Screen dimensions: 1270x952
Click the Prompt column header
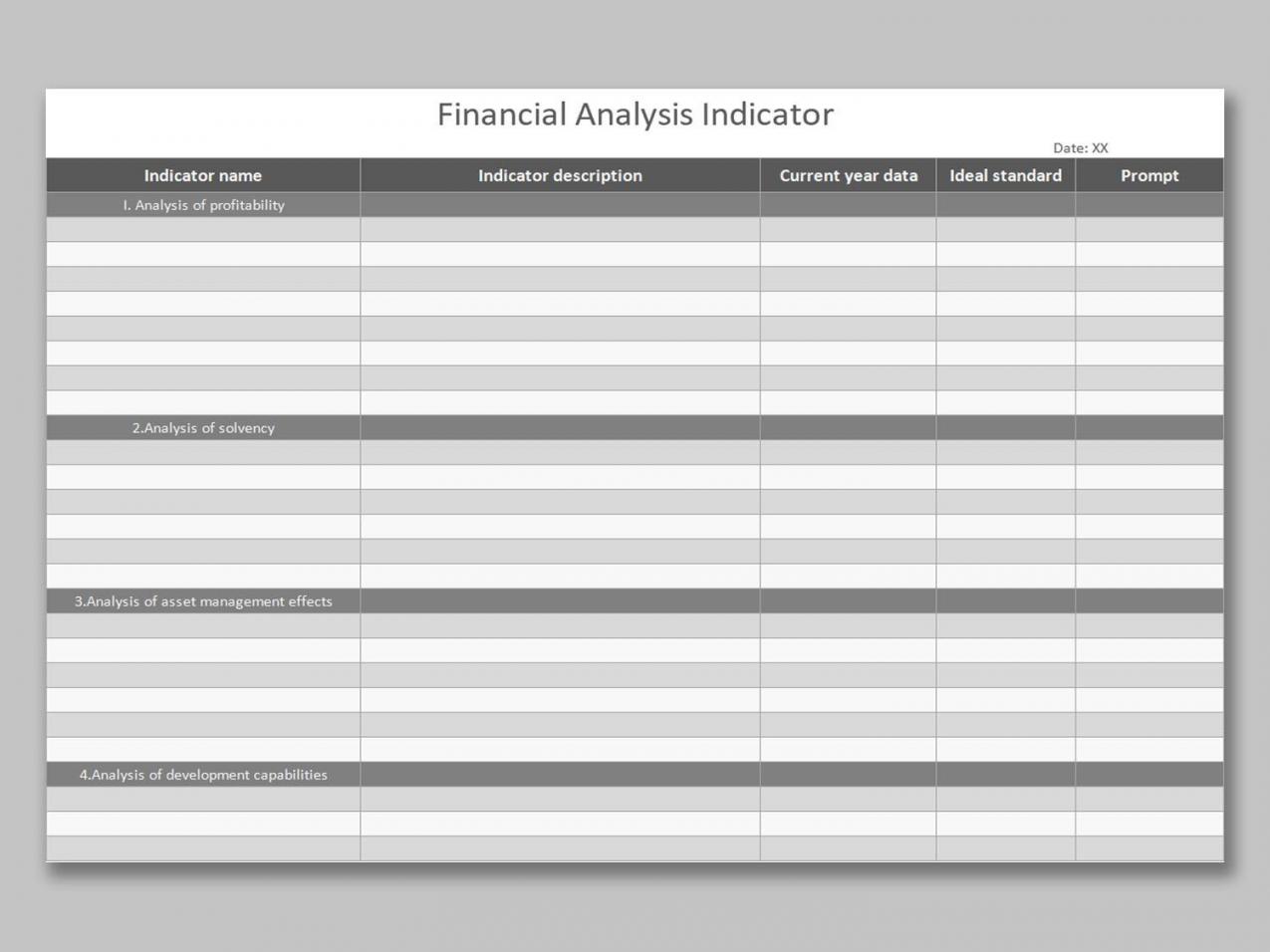[x=1148, y=175]
